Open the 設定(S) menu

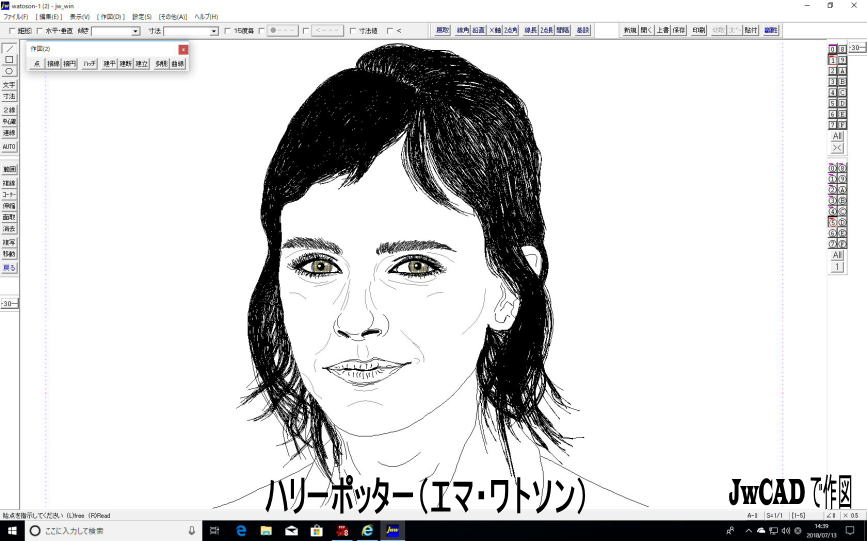point(142,17)
